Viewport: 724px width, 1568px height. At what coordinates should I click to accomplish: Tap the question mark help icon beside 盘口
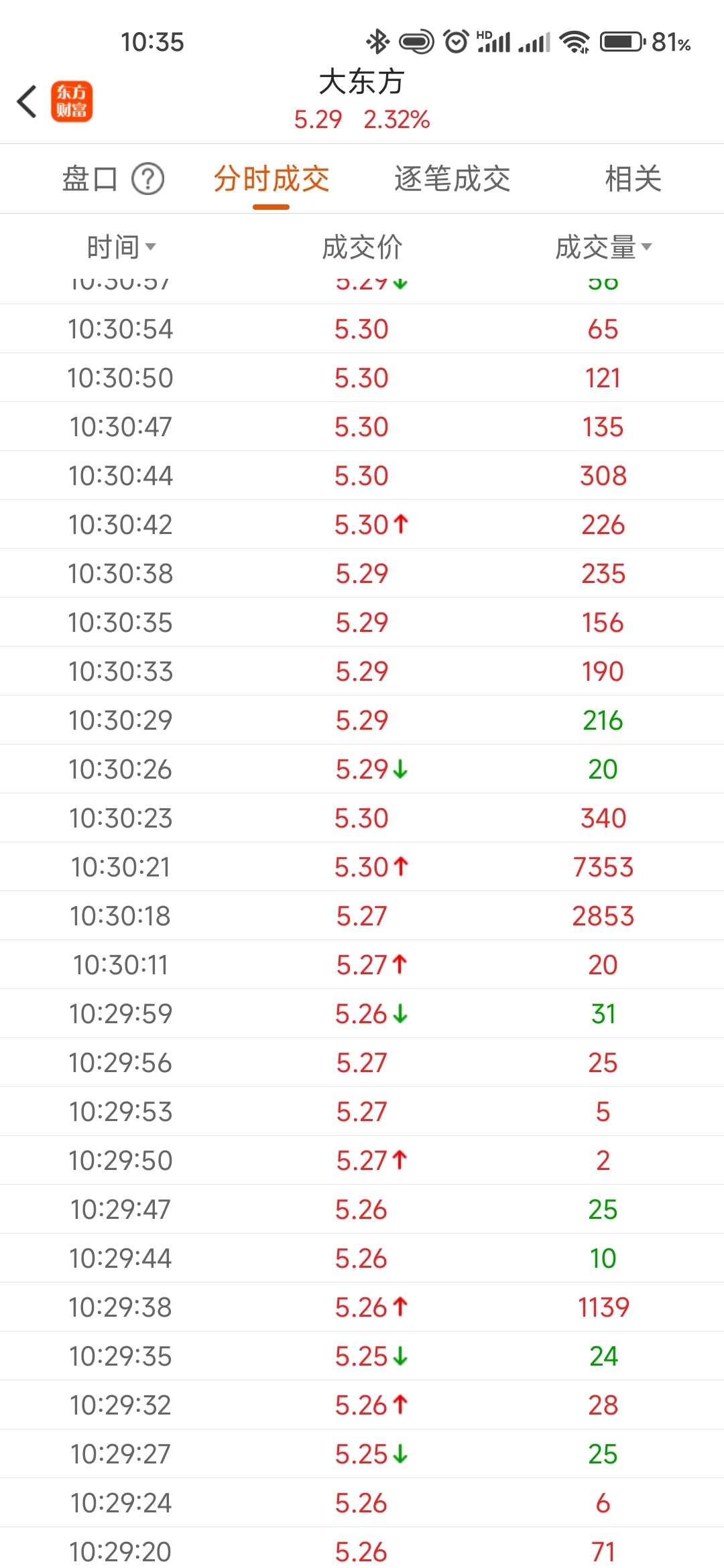coord(147,179)
